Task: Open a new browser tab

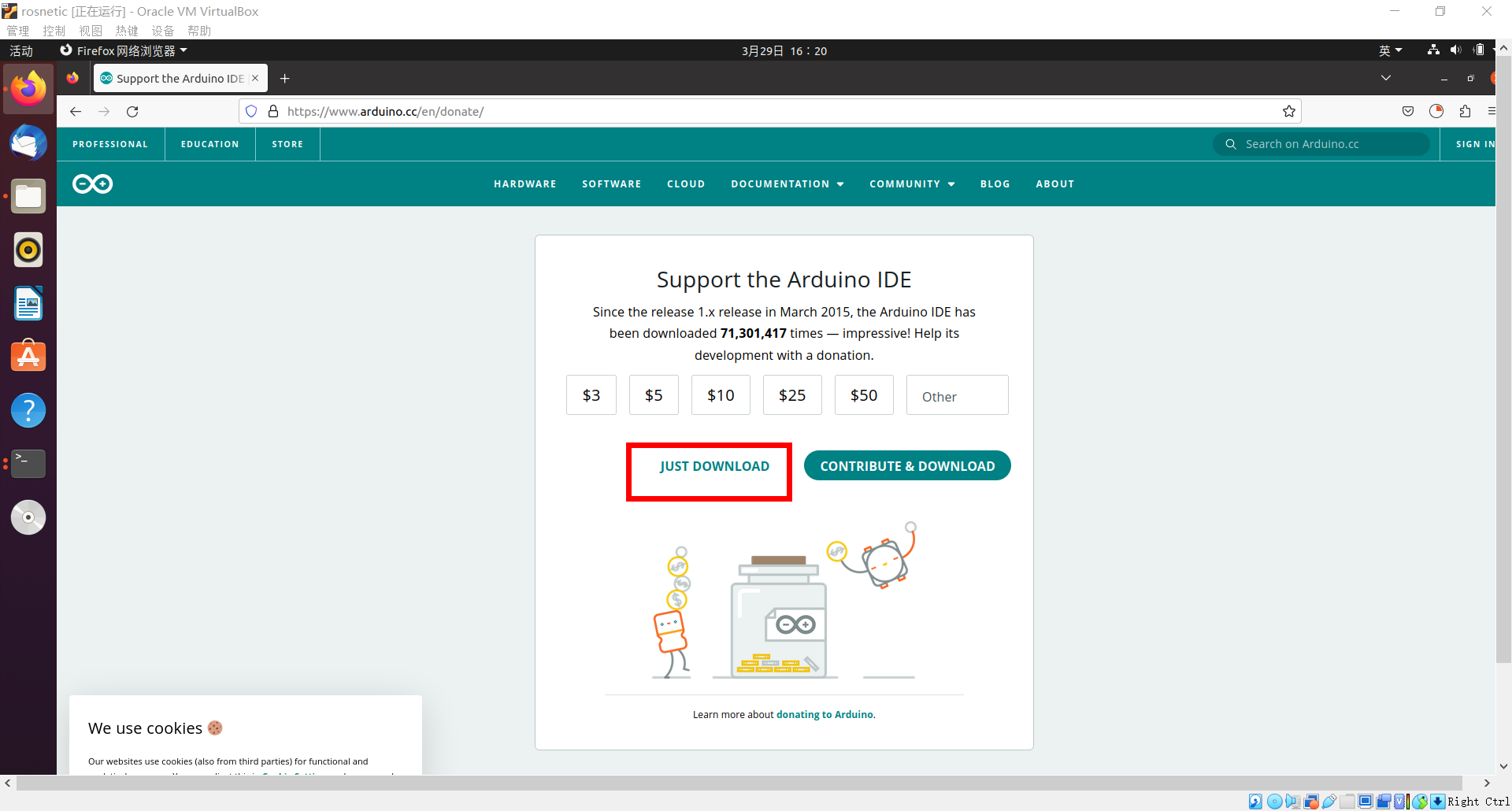Action: tap(285, 78)
